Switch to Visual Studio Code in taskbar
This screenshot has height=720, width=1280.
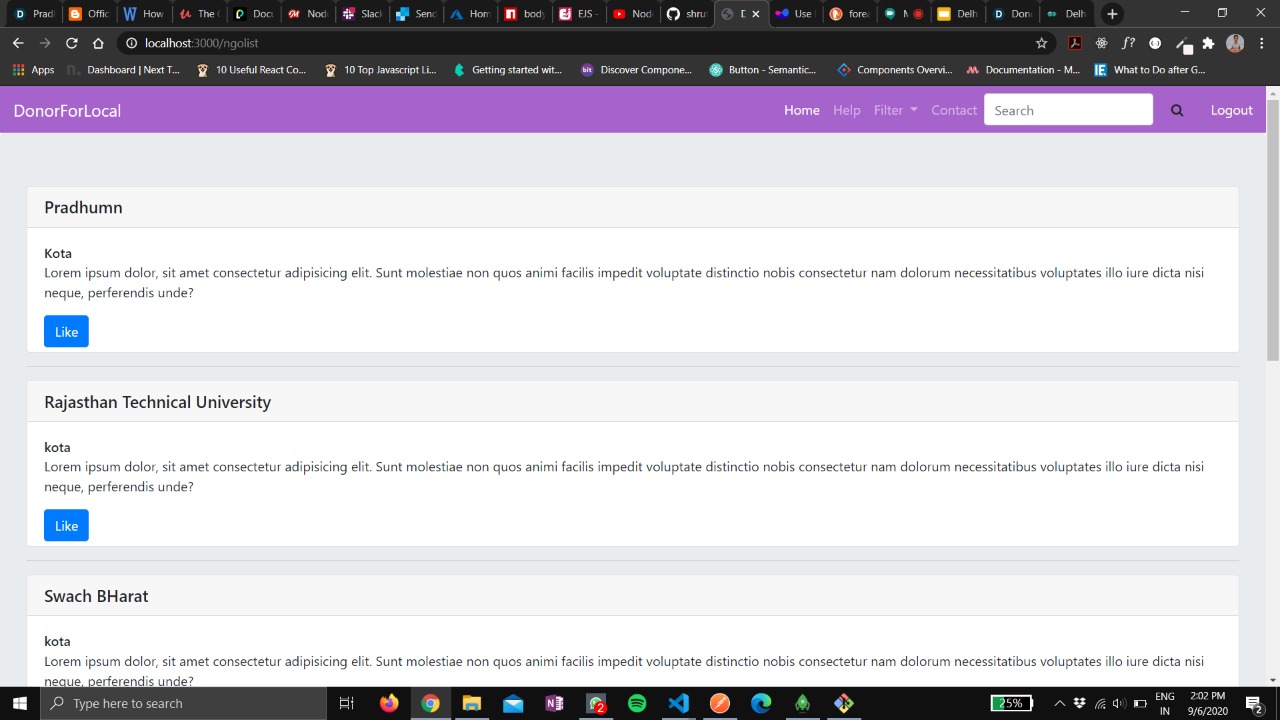[678, 703]
